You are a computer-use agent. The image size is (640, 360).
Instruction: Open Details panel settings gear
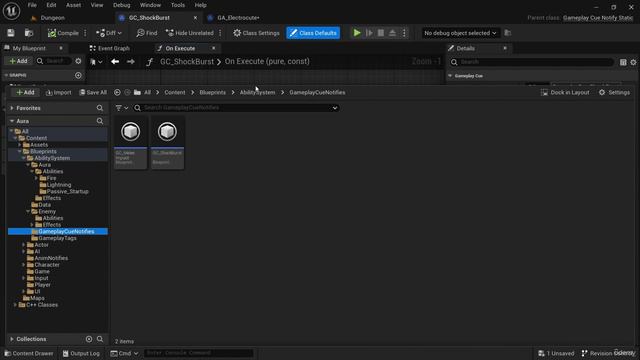click(x=633, y=62)
